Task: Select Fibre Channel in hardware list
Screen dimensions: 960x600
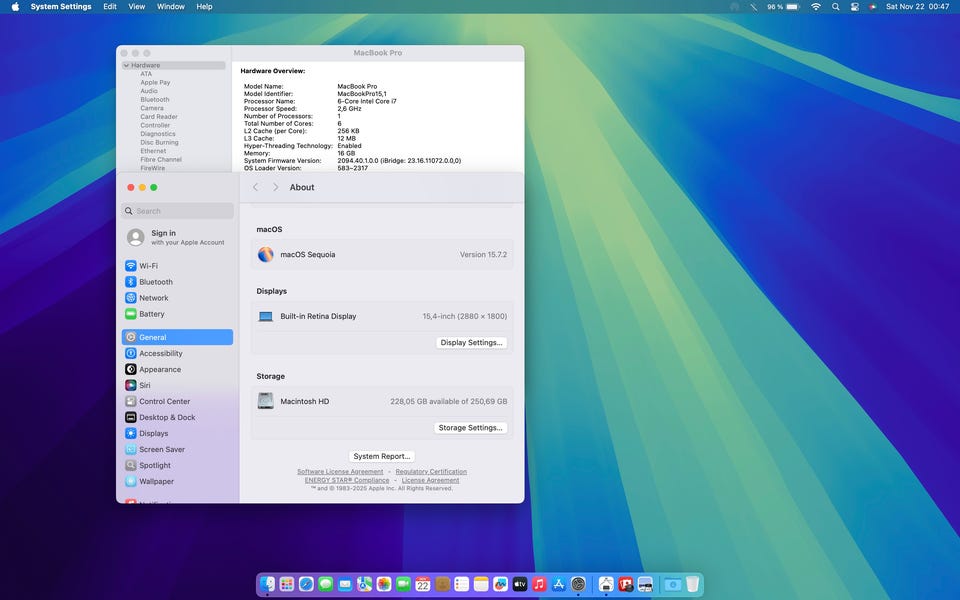Action: [x=161, y=160]
